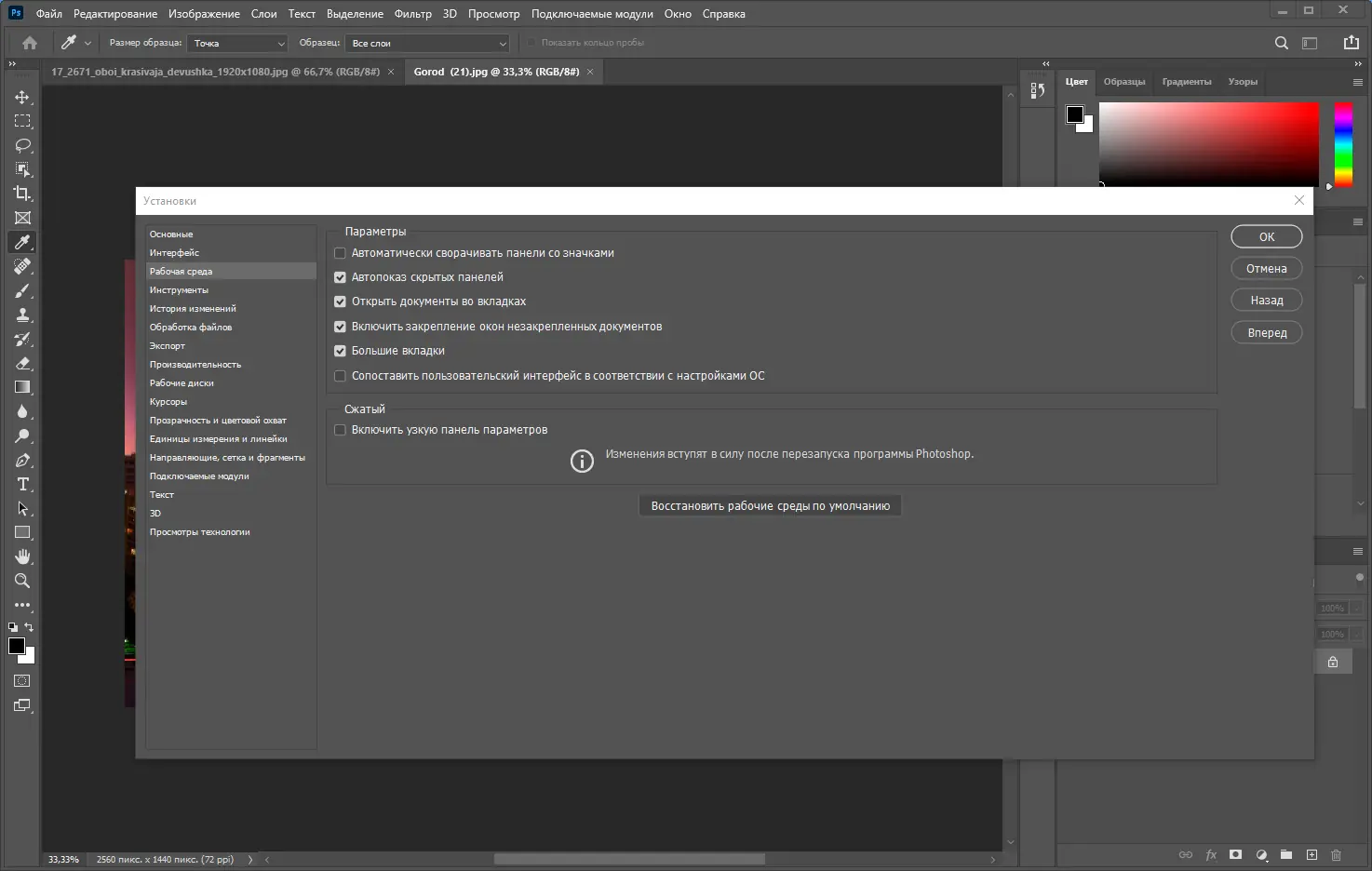The width and height of the screenshot is (1372, 871).
Task: Select the Rectangle shape tool
Action: pos(22,532)
